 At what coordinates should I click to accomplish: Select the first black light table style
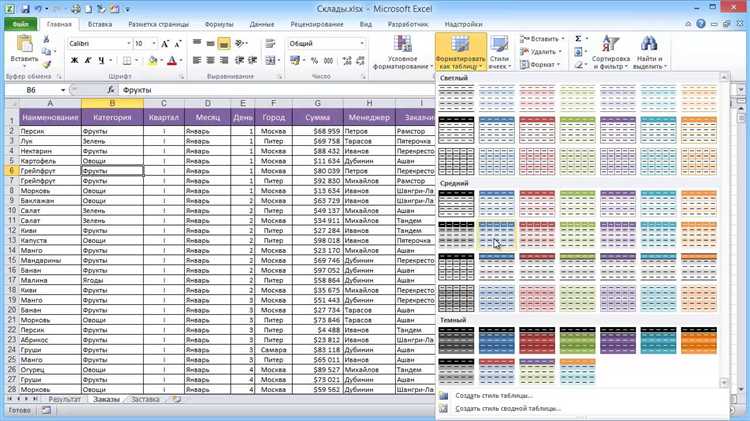click(x=456, y=98)
